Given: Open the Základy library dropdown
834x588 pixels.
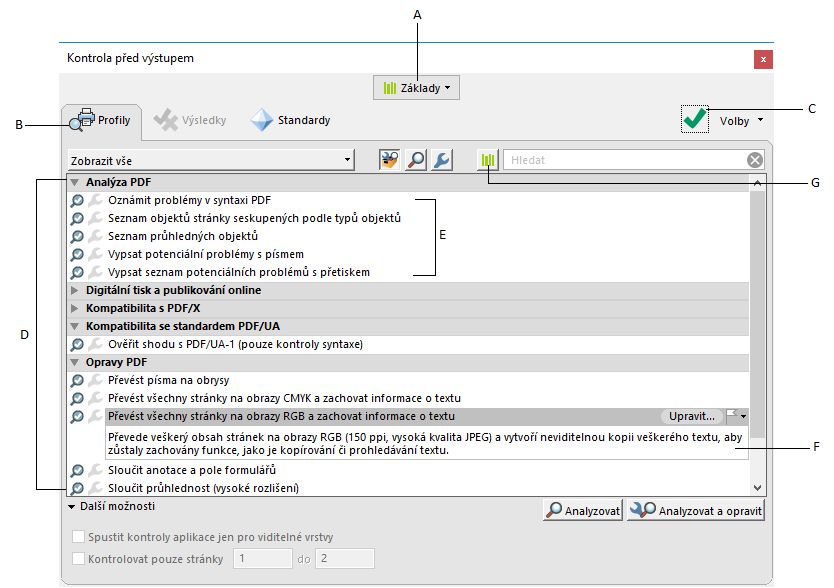Looking at the screenshot, I should tap(416, 88).
